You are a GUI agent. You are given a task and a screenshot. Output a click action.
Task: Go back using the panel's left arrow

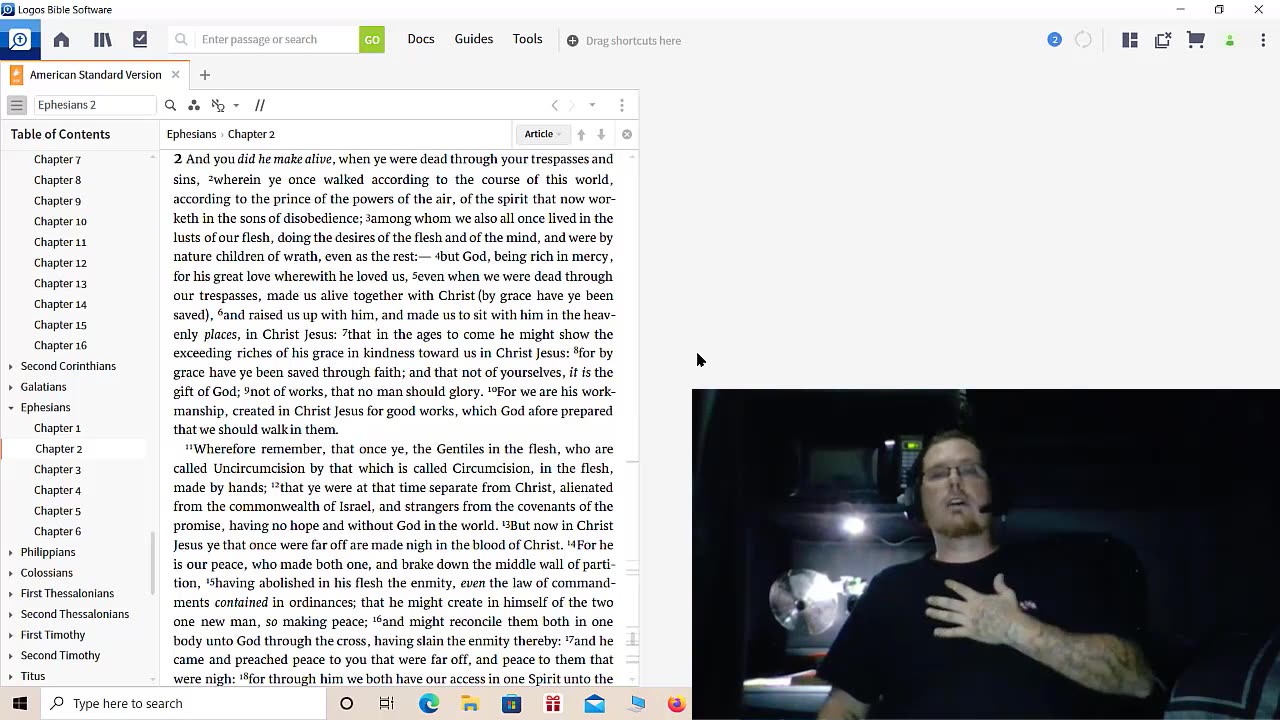point(555,105)
